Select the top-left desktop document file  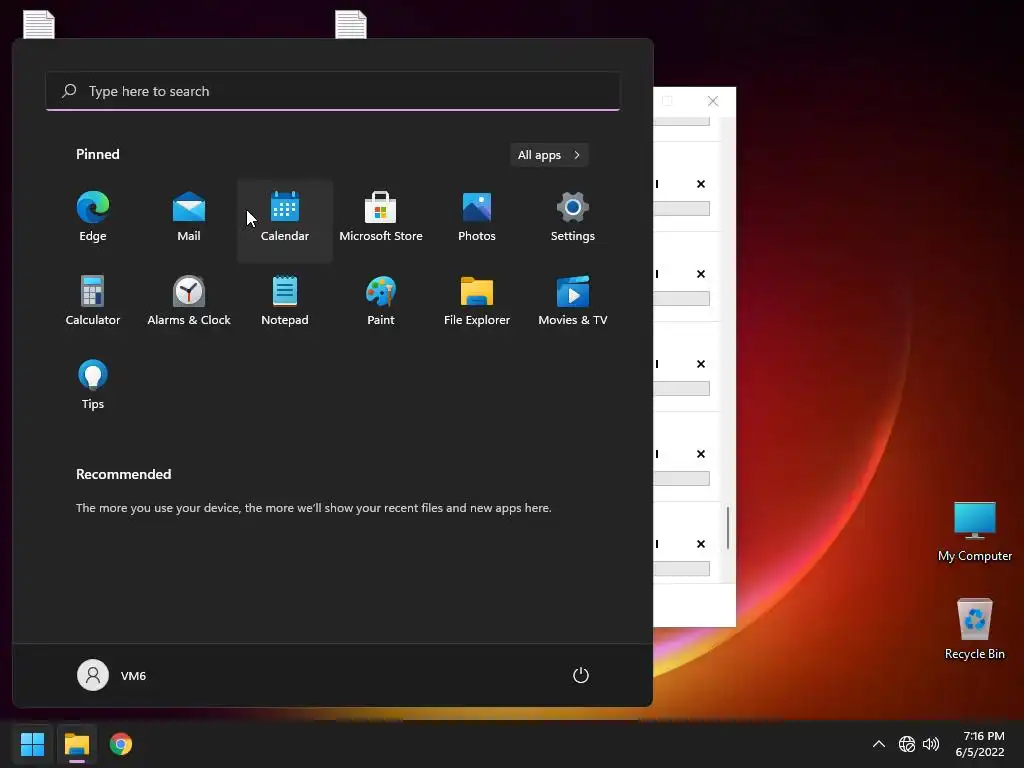coord(39,24)
